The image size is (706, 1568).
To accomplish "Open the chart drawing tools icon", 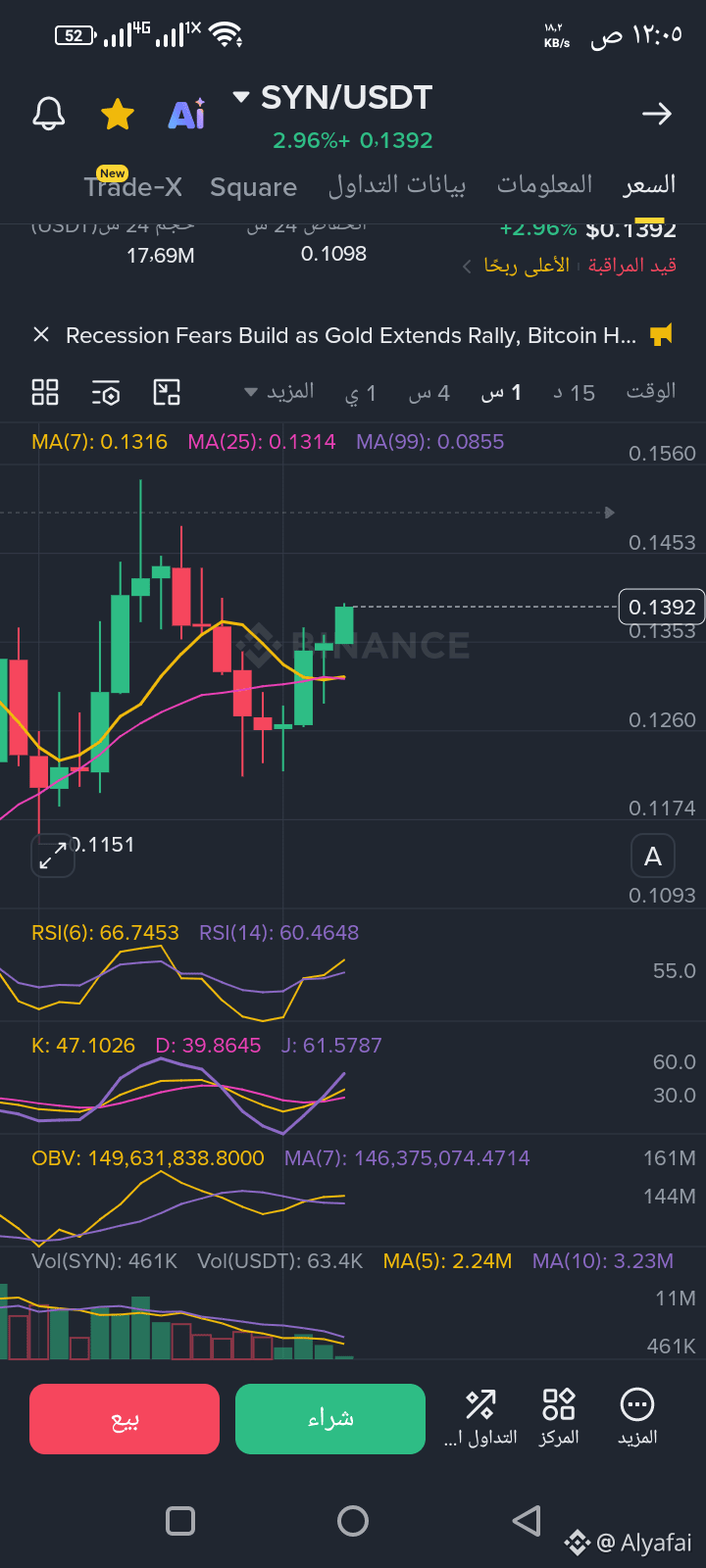I will point(167,392).
